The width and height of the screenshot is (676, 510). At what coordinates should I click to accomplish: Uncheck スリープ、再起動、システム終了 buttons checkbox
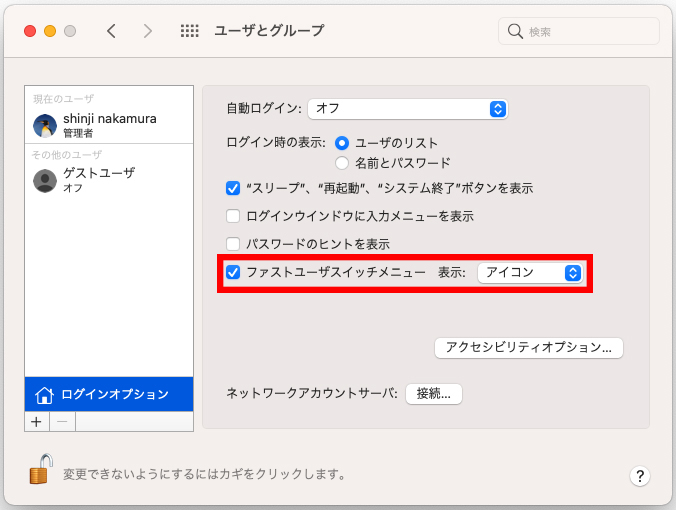tap(233, 188)
